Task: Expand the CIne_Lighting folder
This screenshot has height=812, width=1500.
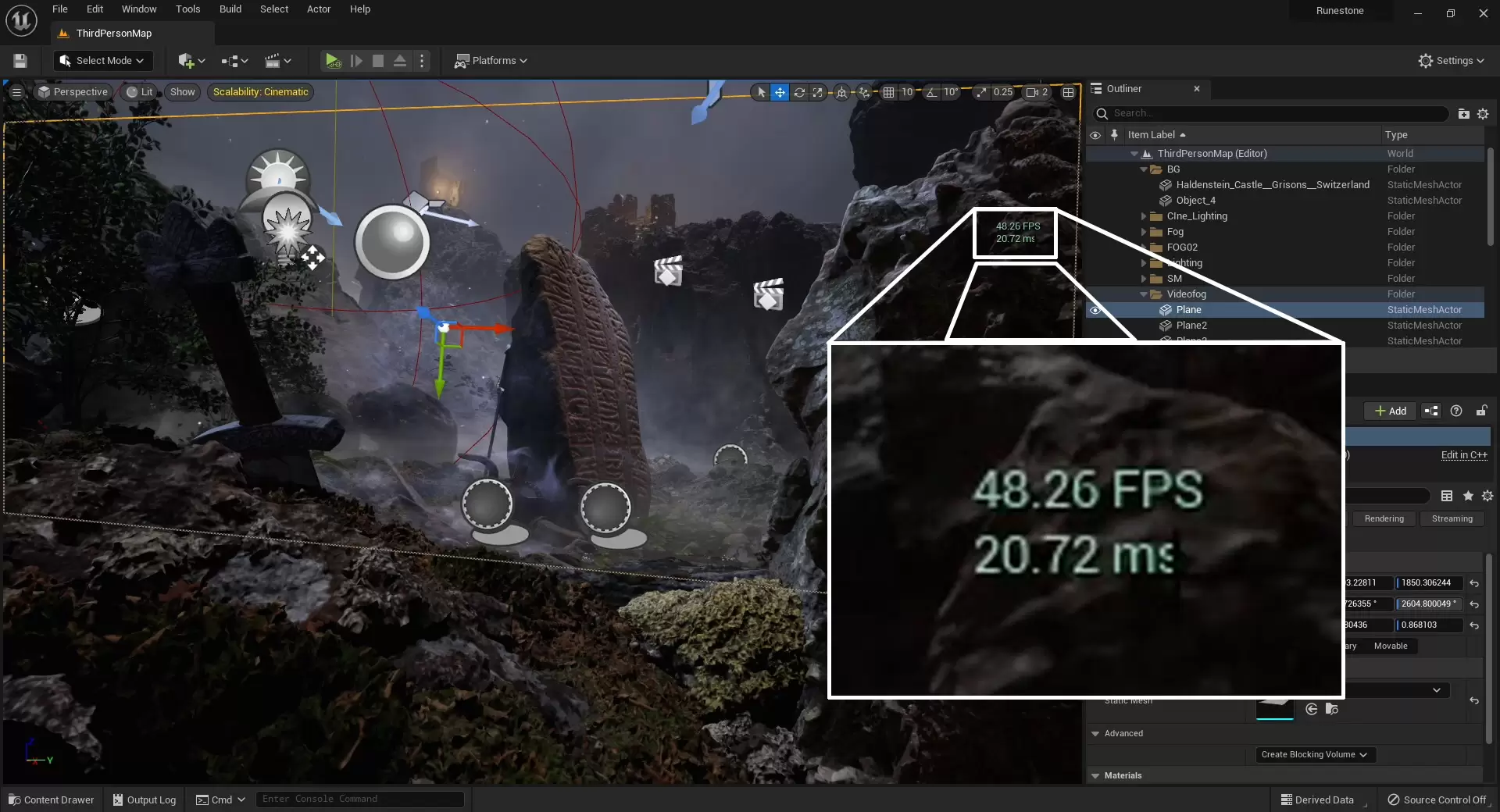Action: coord(1144,216)
